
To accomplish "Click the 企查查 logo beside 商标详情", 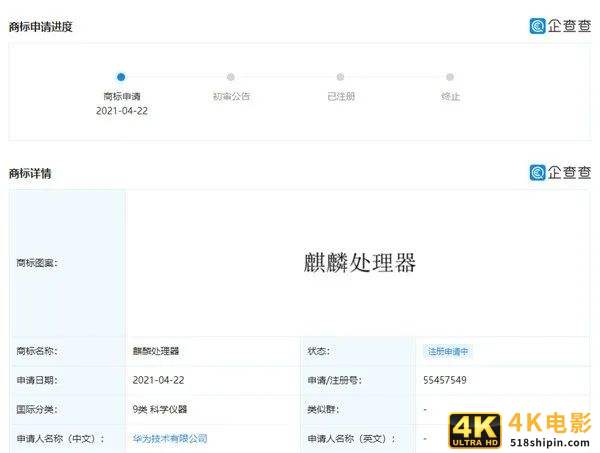I will pyautogui.click(x=560, y=173).
